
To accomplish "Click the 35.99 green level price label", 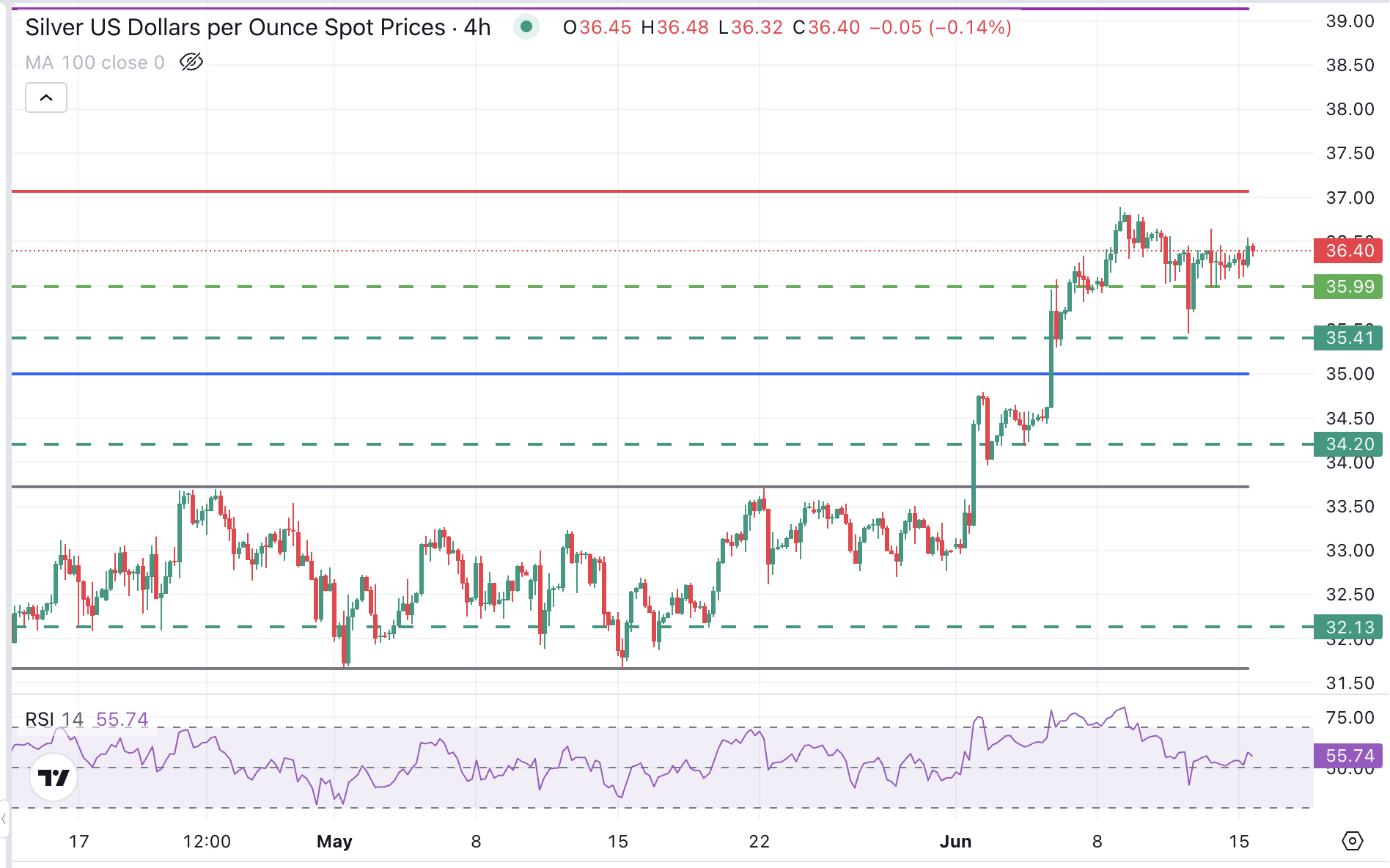I will 1348,287.
